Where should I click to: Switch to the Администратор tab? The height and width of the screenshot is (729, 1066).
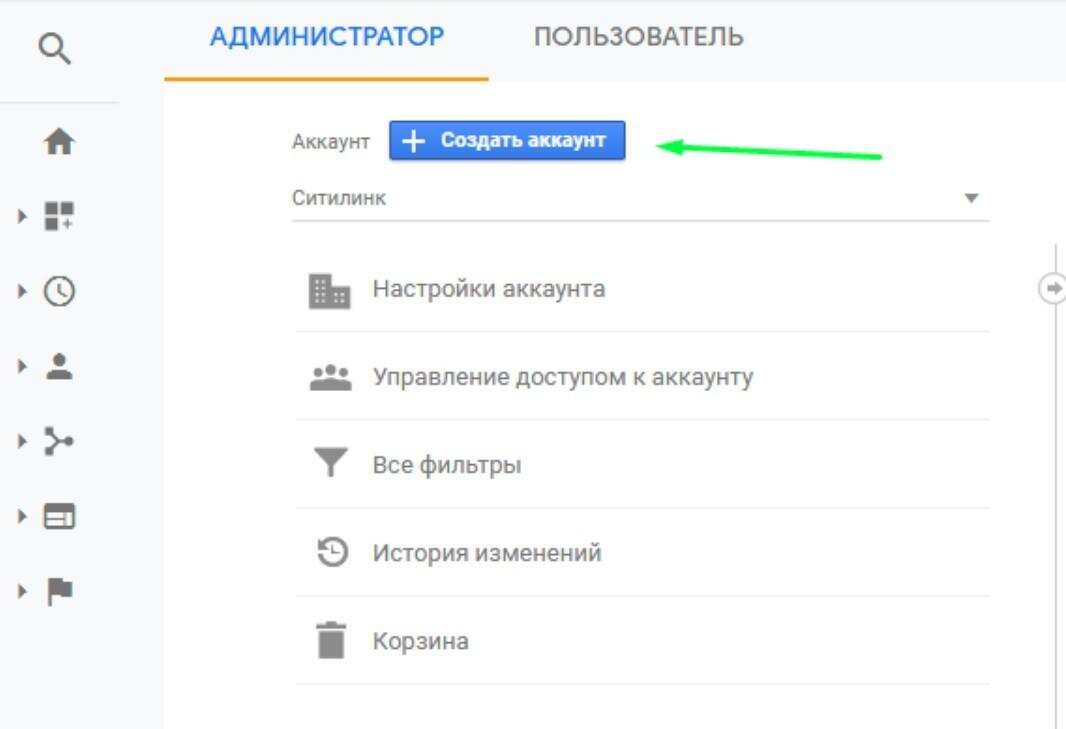(x=326, y=38)
